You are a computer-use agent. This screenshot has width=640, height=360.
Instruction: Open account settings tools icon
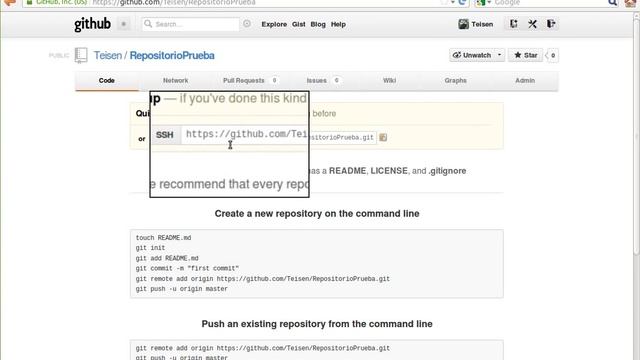[x=532, y=24]
